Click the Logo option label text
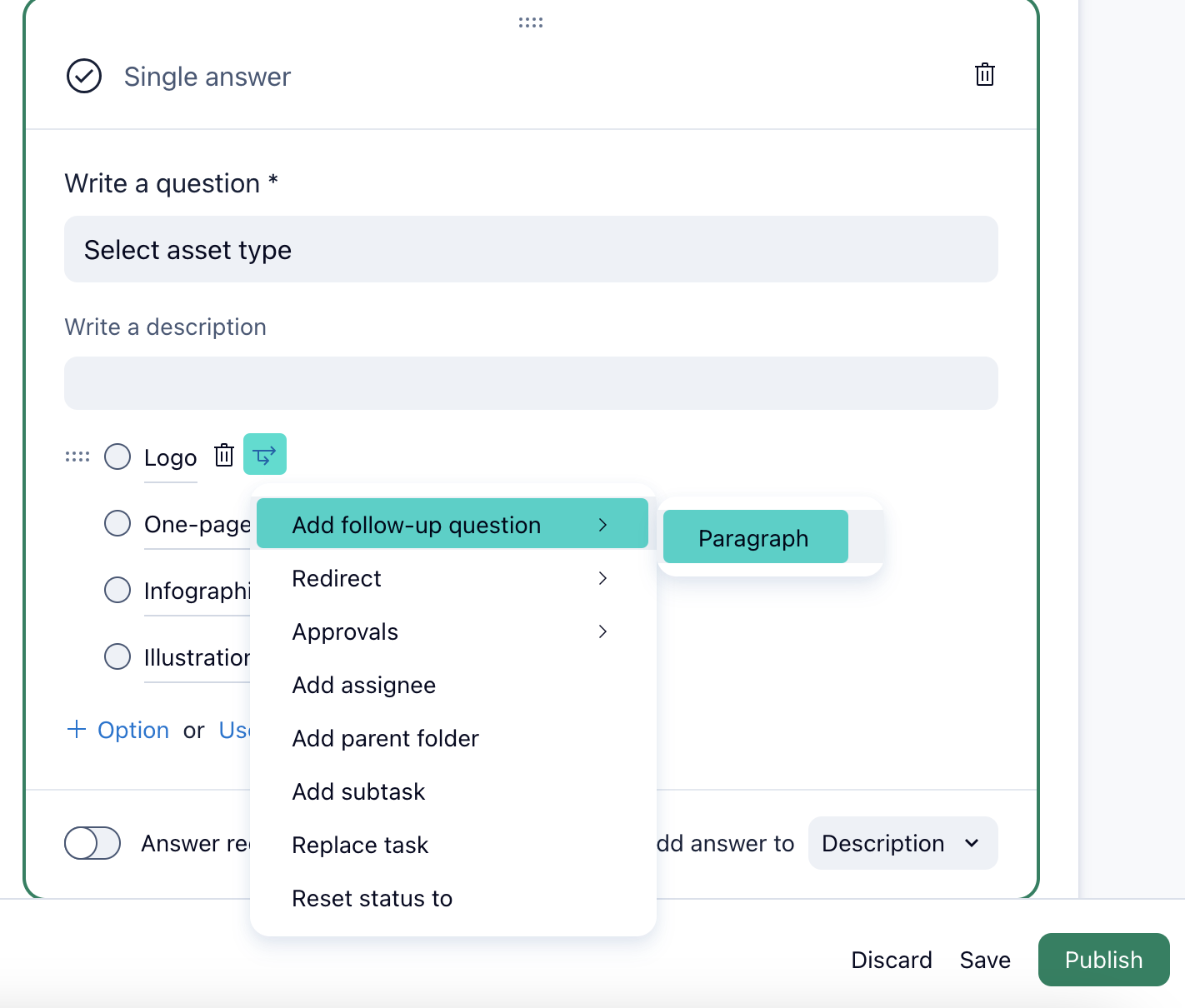Screen dimensions: 1185x1008 (171, 457)
